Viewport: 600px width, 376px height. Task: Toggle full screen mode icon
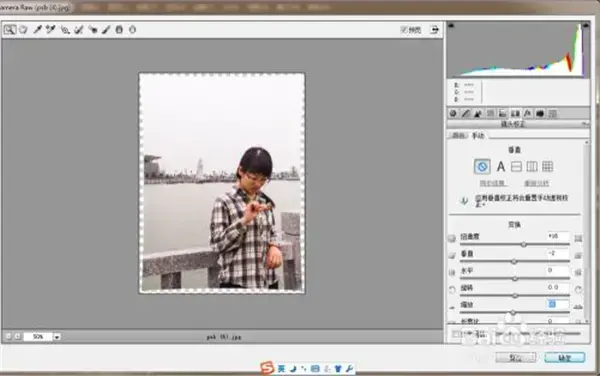click(x=434, y=30)
